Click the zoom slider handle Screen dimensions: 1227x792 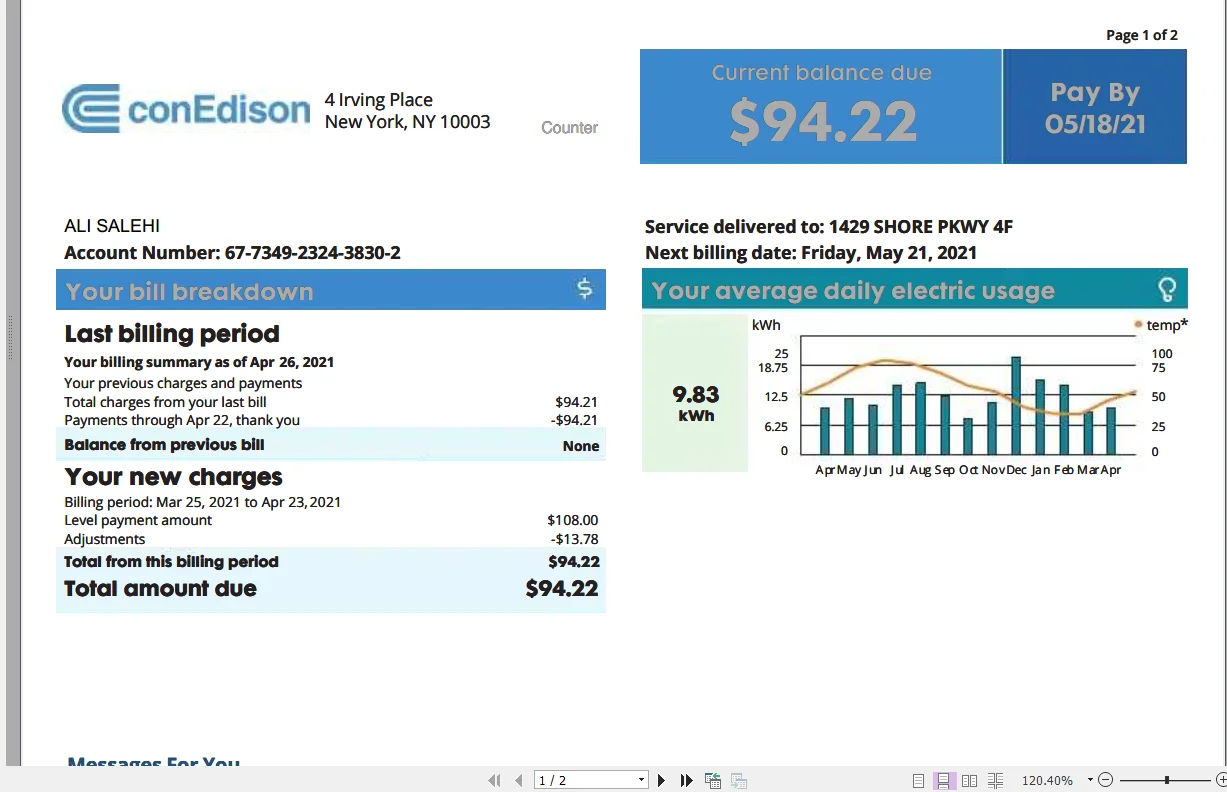coord(1166,780)
